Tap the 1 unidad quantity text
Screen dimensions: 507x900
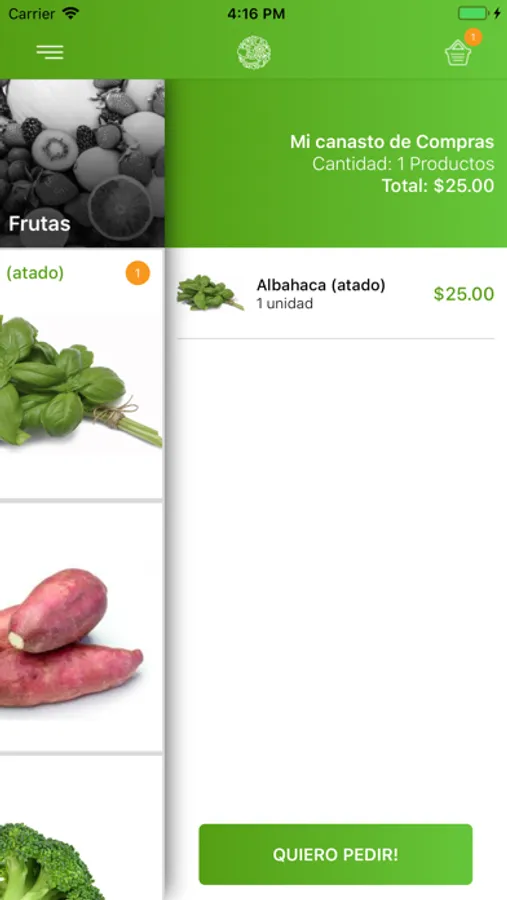[x=285, y=304]
